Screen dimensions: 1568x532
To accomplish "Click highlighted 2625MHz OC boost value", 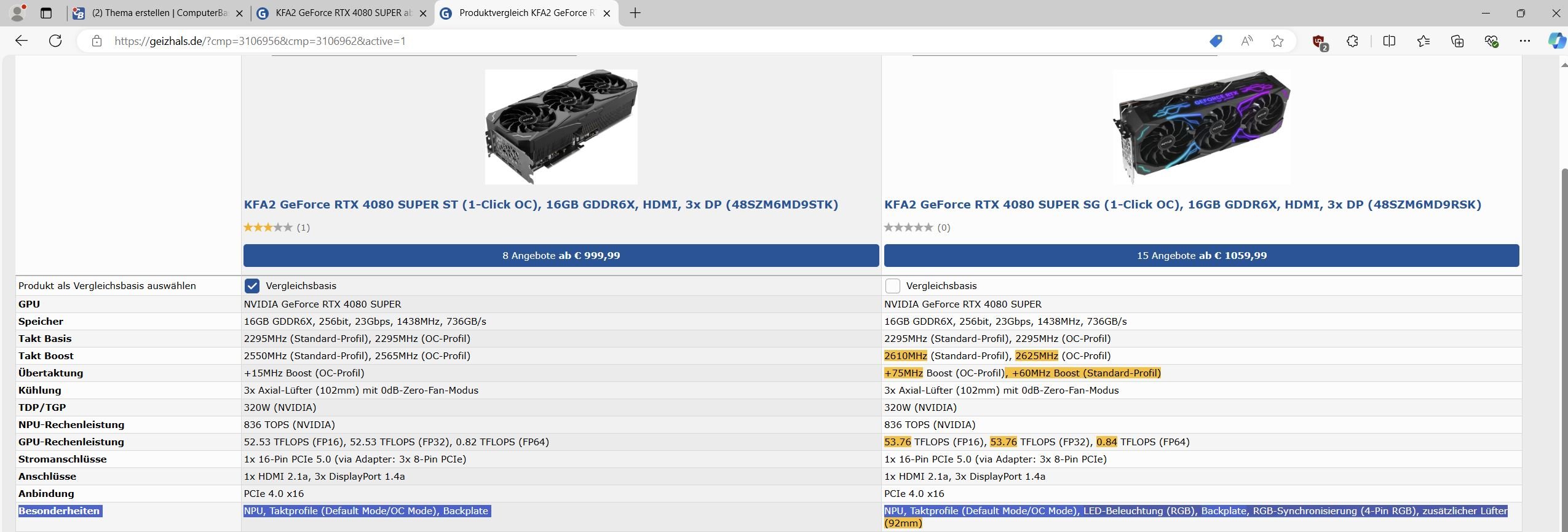I will click(1037, 356).
